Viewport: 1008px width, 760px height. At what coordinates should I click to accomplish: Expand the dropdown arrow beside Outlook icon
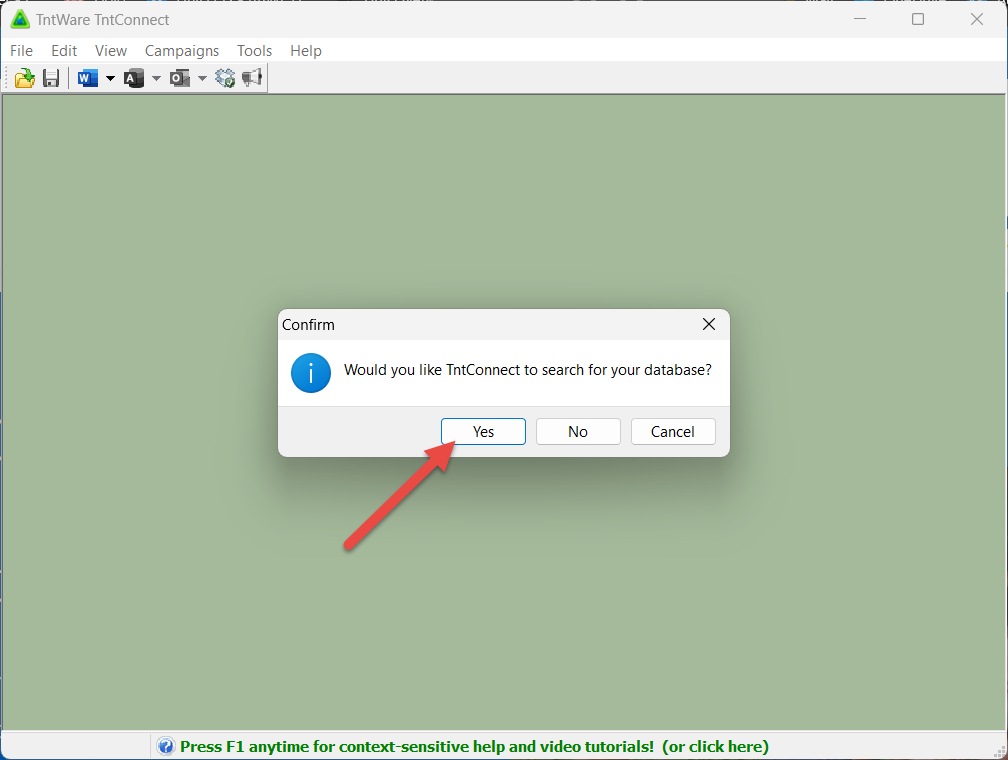[202, 78]
